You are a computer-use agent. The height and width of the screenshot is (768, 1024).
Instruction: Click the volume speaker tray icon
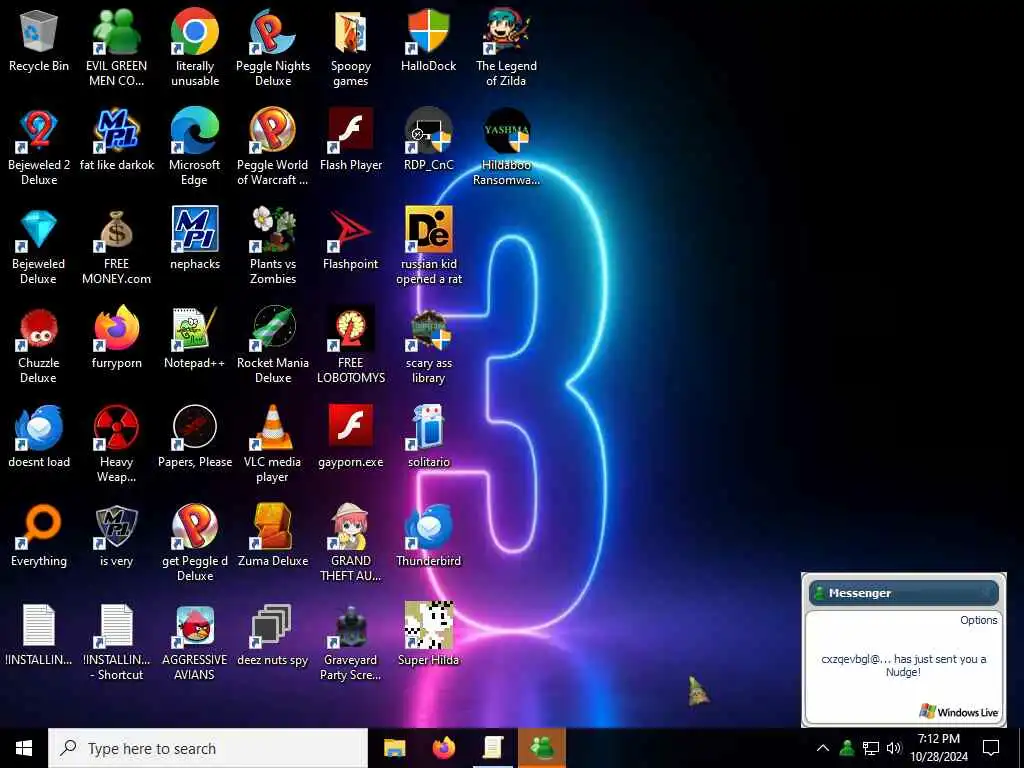(x=894, y=748)
